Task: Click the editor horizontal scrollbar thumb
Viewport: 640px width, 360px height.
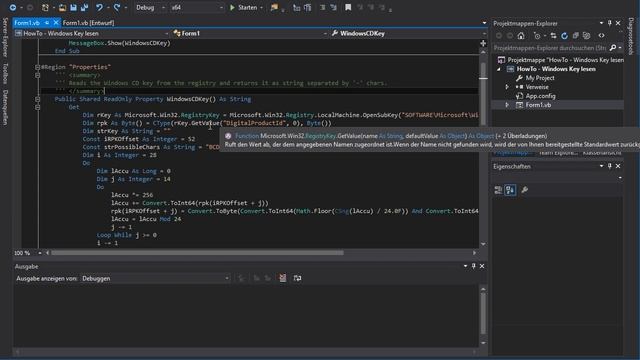Action: click(197, 253)
